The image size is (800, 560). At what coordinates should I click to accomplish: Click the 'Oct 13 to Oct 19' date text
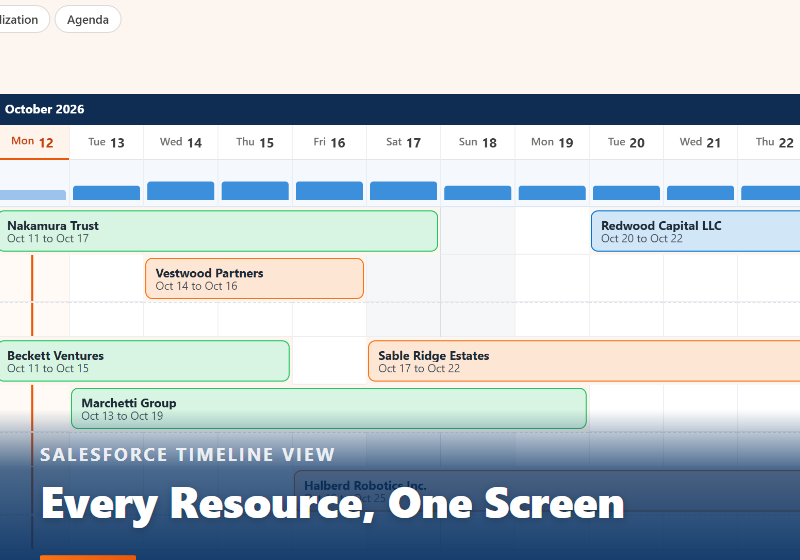pyautogui.click(x=122, y=416)
